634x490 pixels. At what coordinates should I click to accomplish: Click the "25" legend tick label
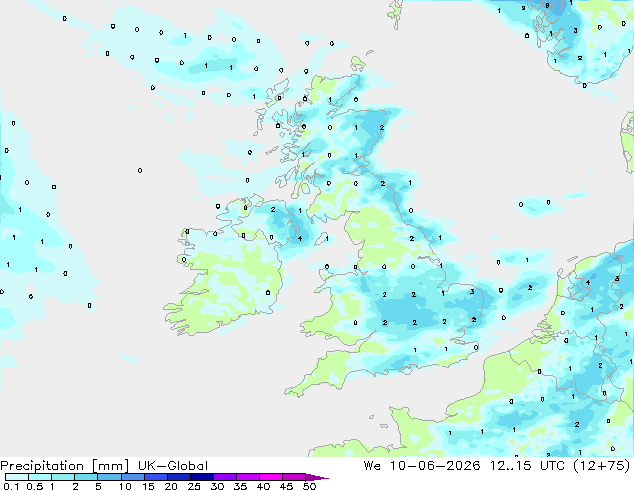[x=194, y=486]
